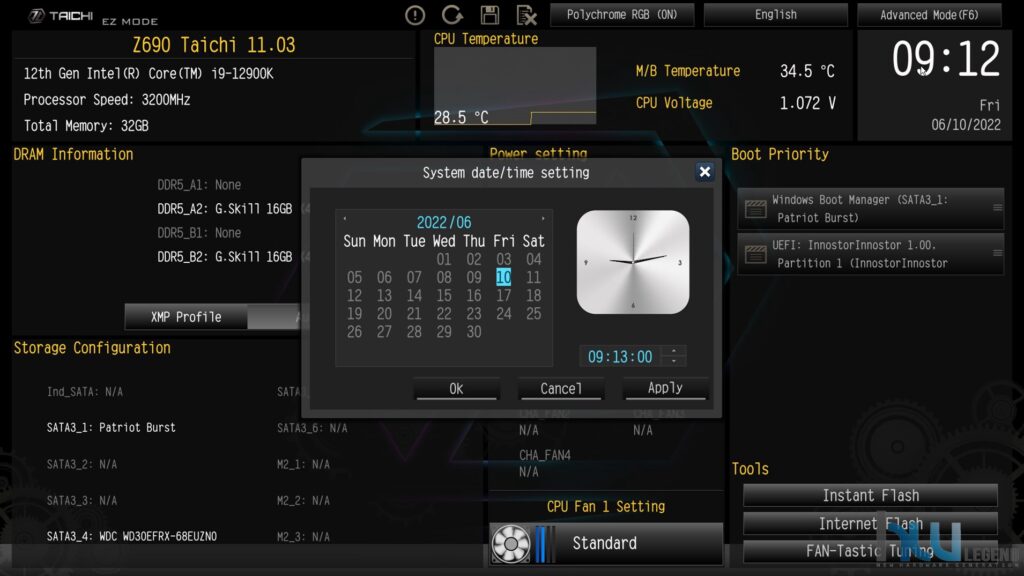Click the CHA_FAN4 fan reading
This screenshot has width=1024, height=576.
(545, 463)
